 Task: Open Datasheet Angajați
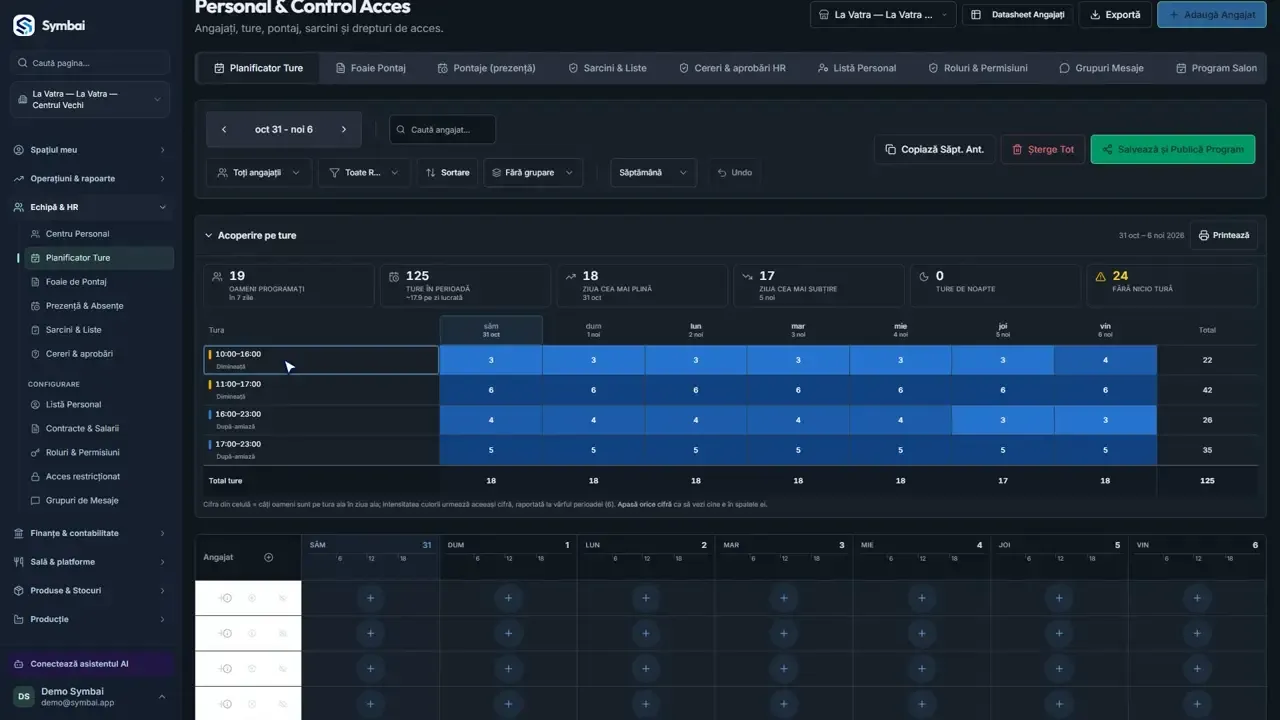tap(1017, 15)
